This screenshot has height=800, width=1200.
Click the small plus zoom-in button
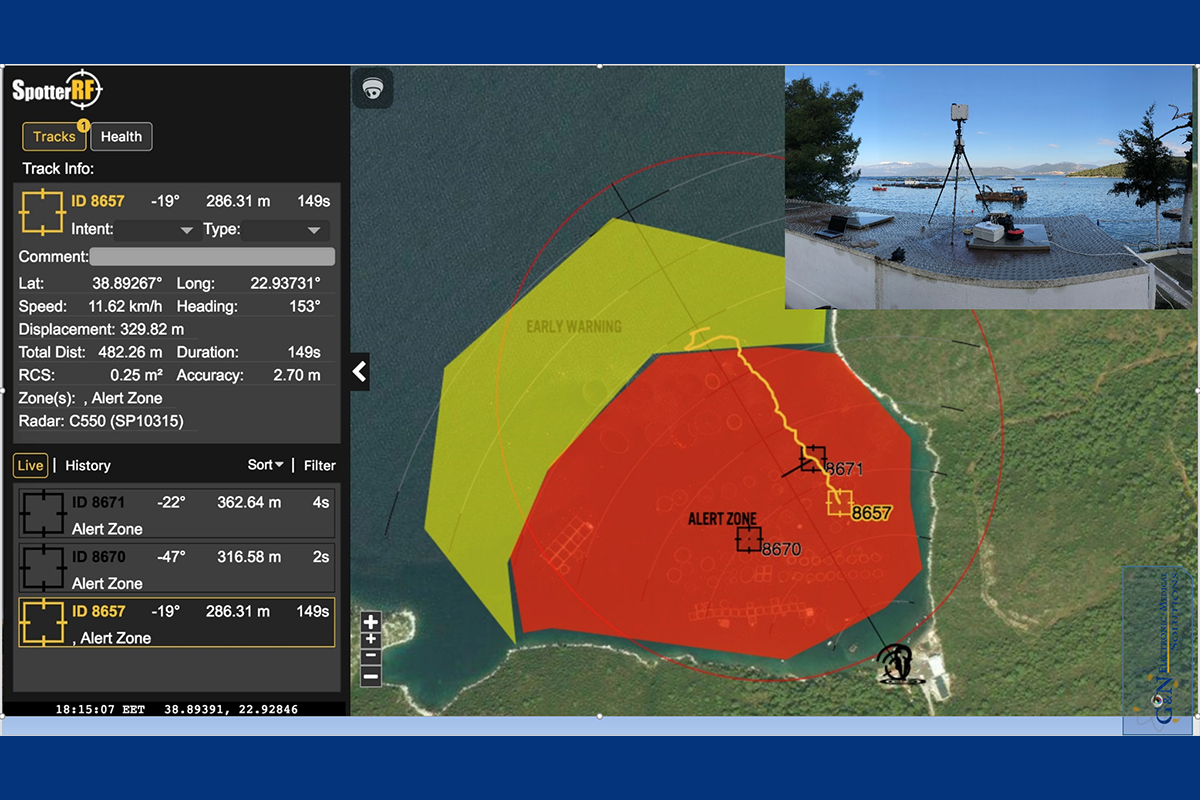tap(371, 639)
